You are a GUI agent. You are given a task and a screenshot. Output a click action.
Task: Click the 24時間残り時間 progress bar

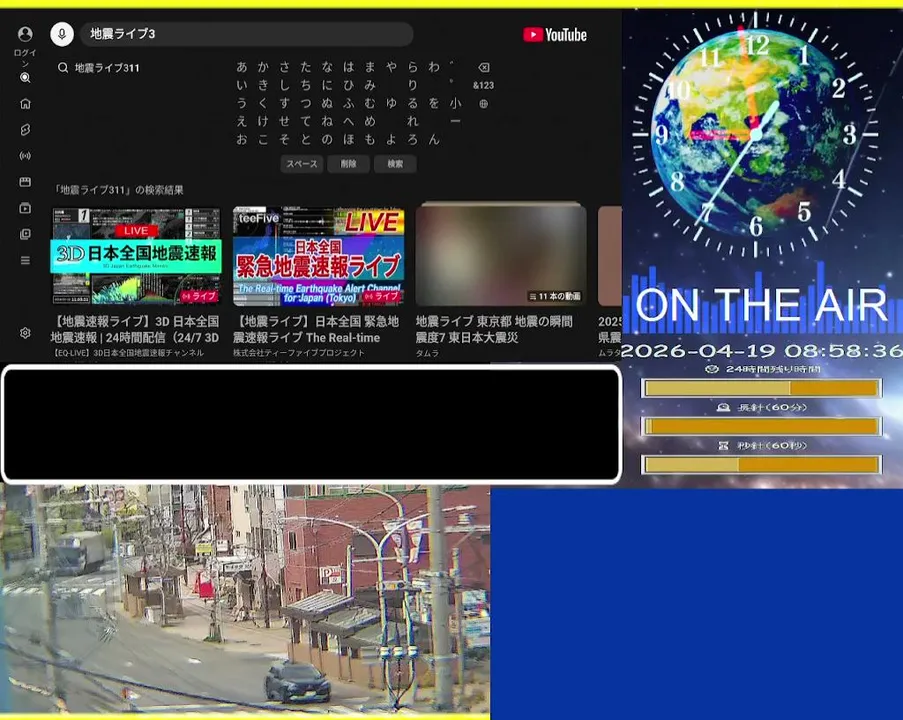tap(761, 388)
